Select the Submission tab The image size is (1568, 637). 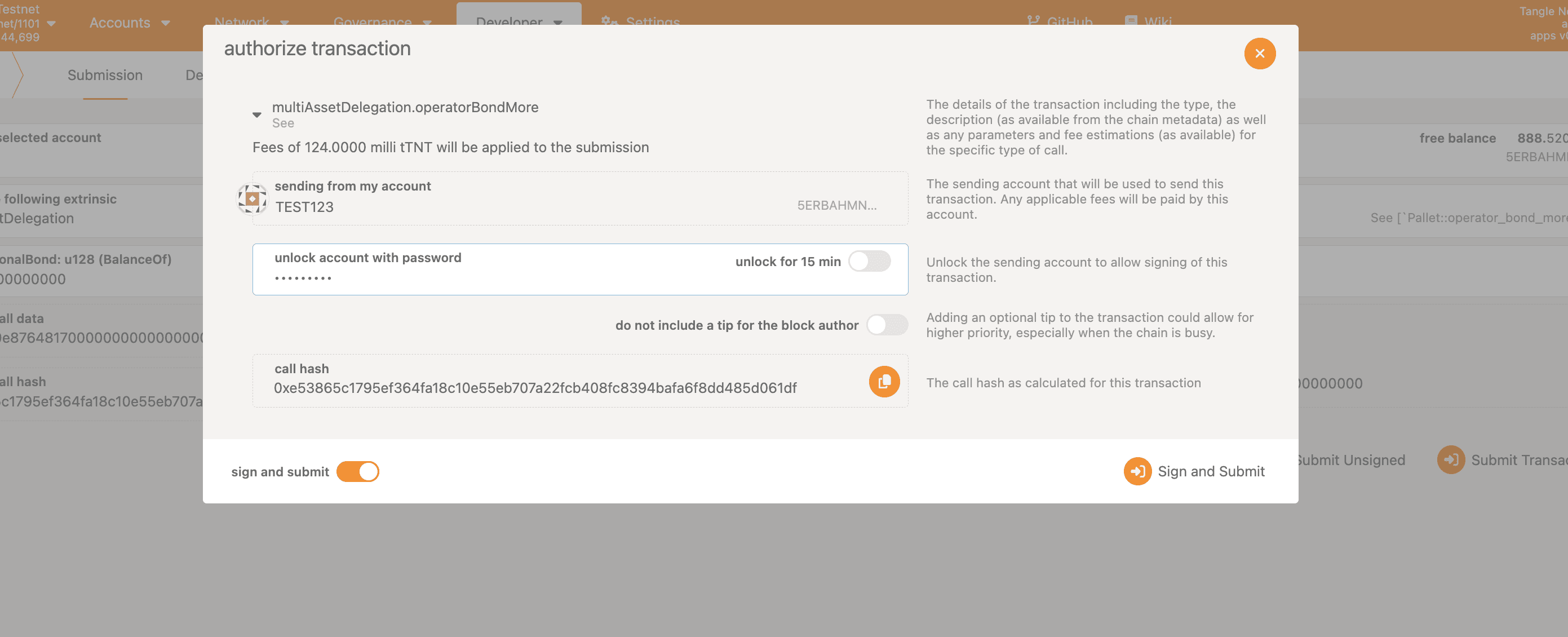tap(105, 75)
